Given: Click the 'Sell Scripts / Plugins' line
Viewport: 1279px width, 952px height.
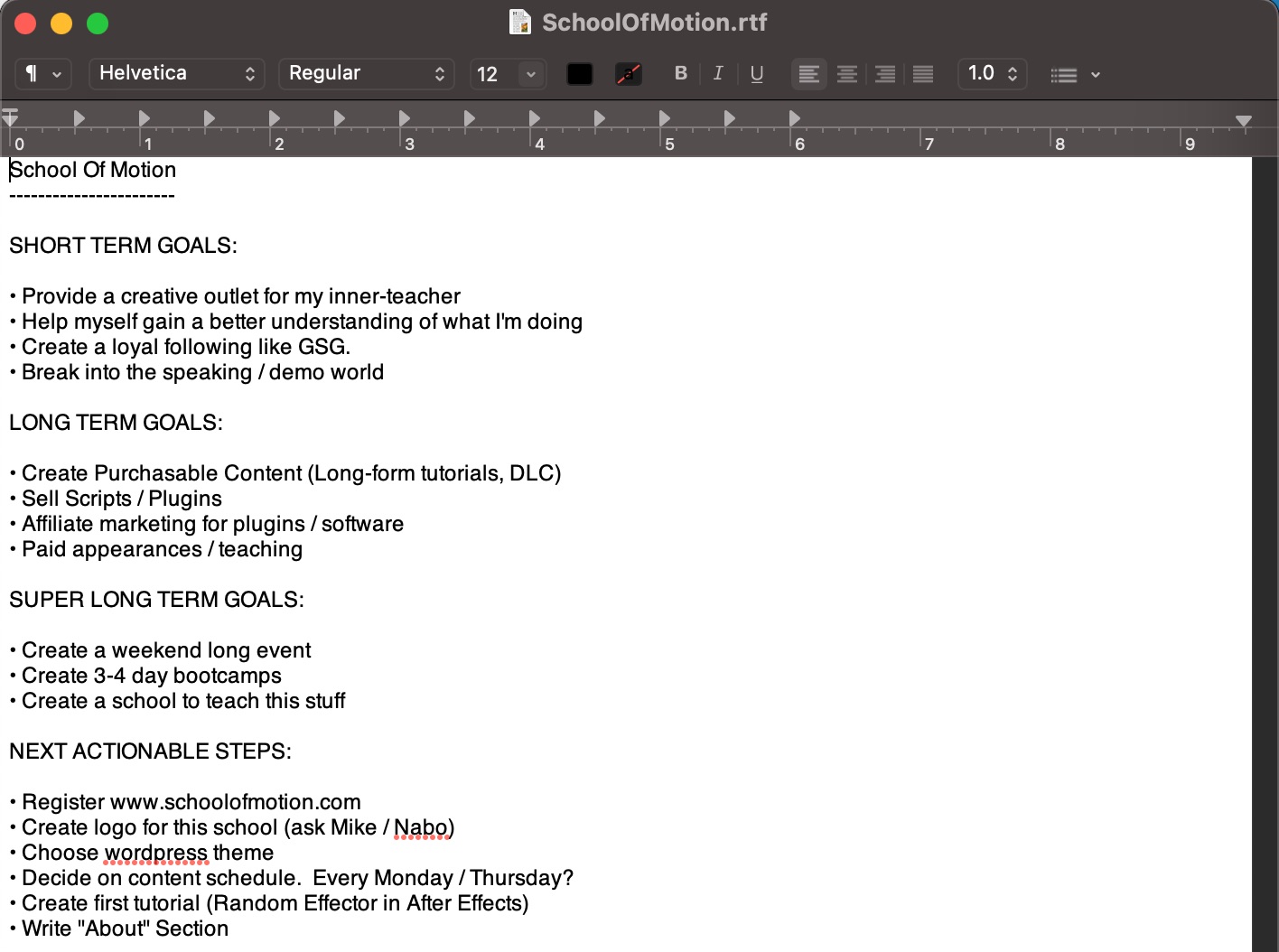Looking at the screenshot, I should (x=116, y=499).
